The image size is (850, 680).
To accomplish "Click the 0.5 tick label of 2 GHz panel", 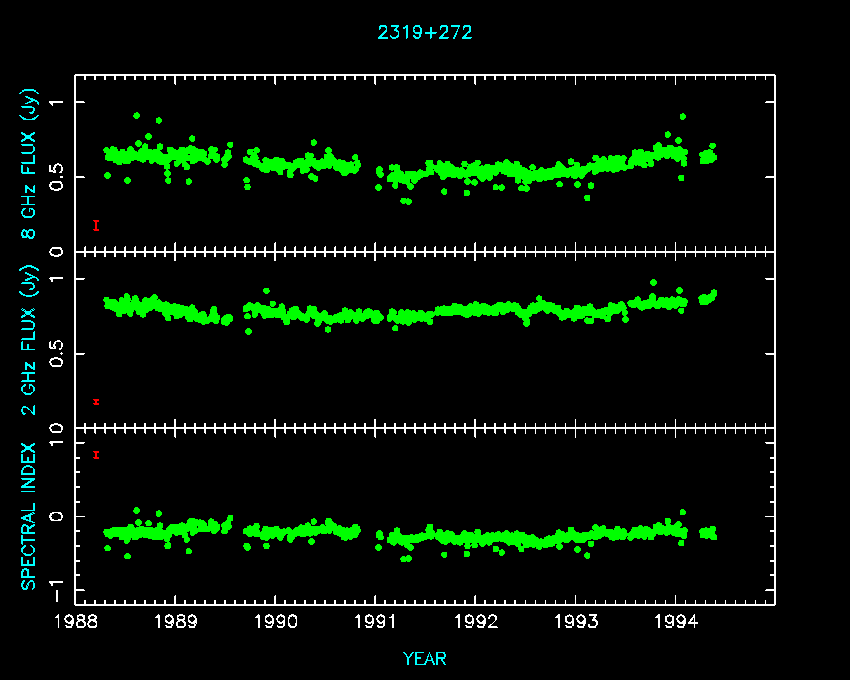I will point(57,353).
